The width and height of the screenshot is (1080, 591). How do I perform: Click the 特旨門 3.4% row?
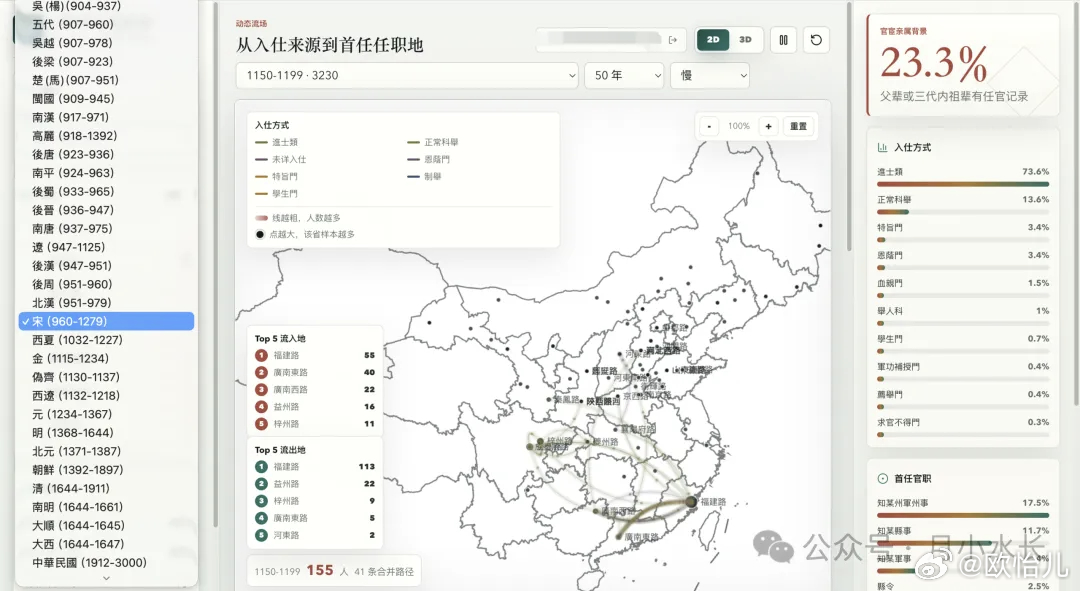(963, 233)
